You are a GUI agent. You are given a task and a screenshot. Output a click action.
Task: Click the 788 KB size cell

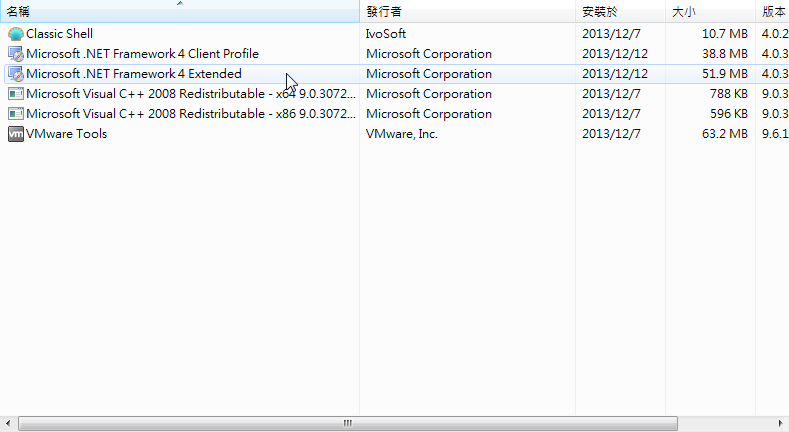tap(729, 94)
